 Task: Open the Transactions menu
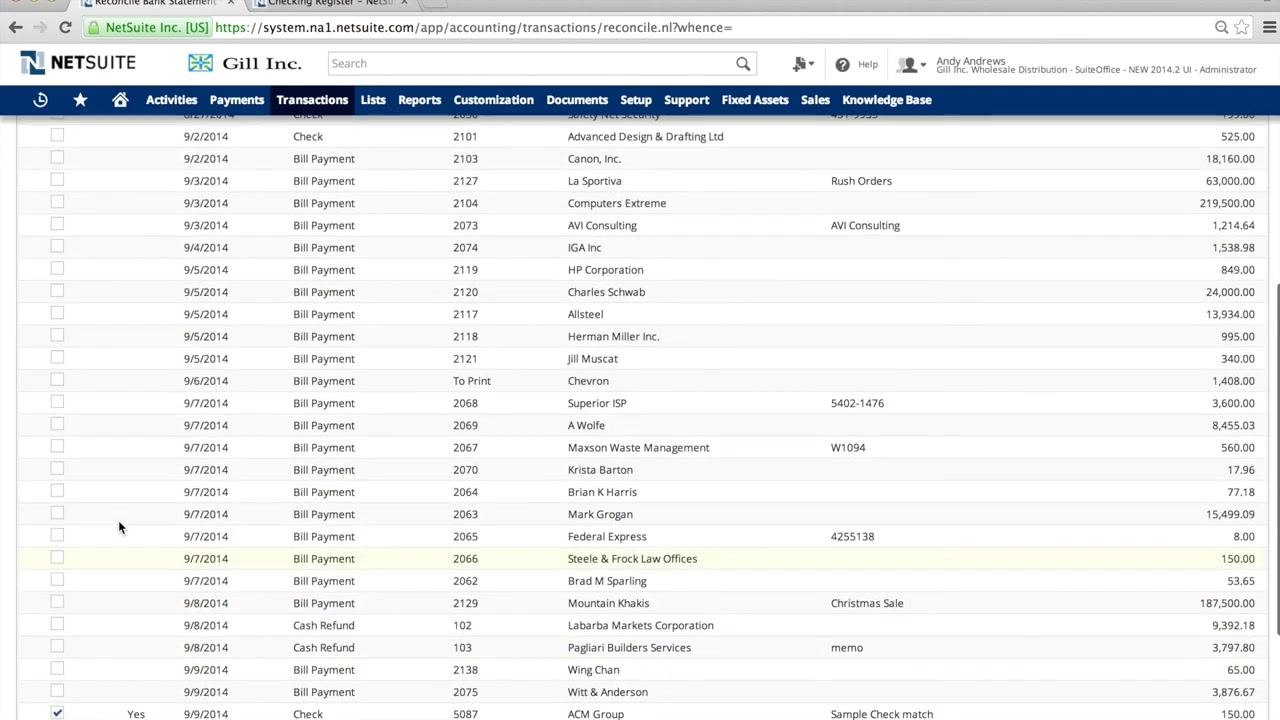[x=312, y=100]
